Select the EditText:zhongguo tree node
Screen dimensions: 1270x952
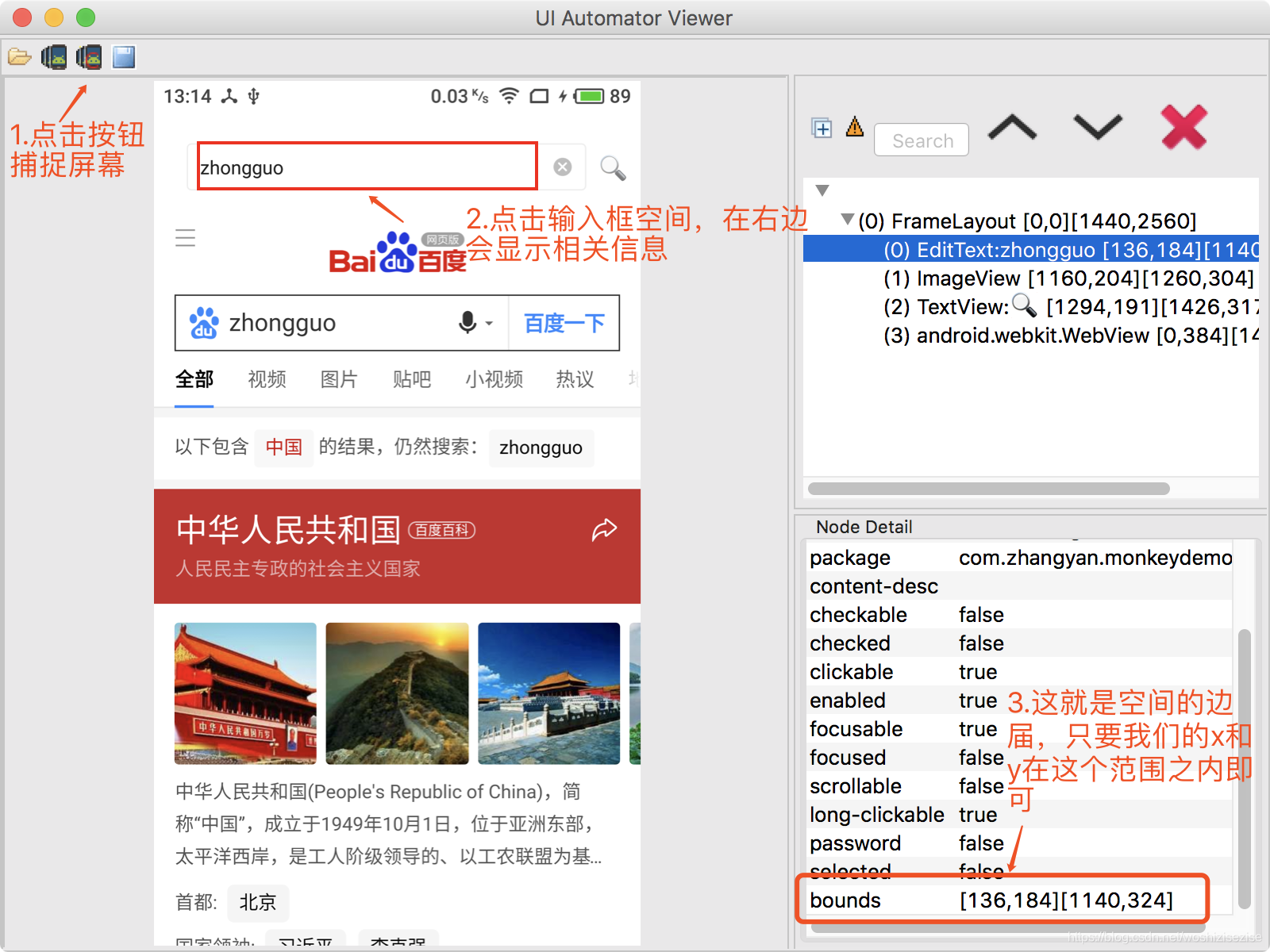point(1031,250)
